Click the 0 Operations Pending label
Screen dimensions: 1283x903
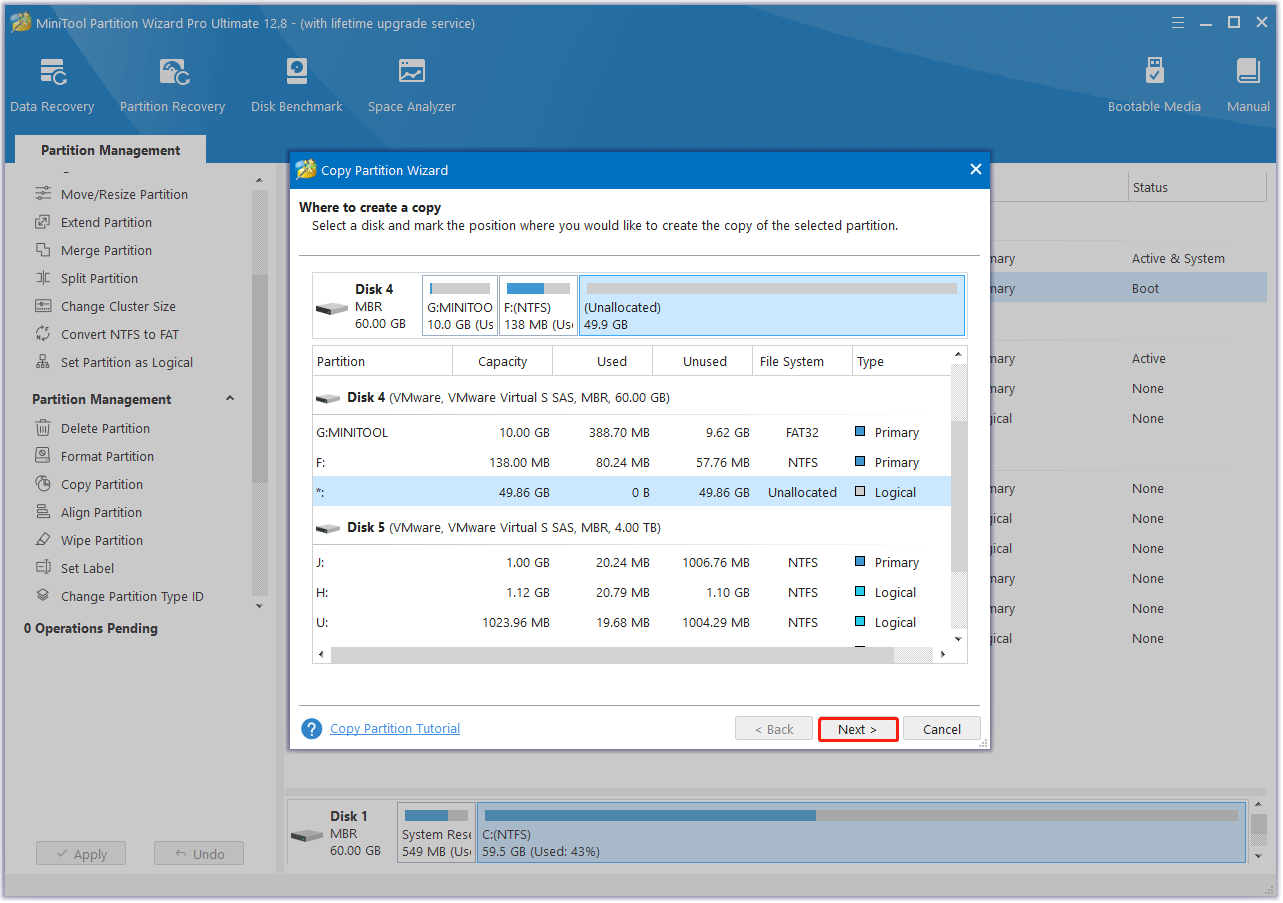(x=91, y=628)
